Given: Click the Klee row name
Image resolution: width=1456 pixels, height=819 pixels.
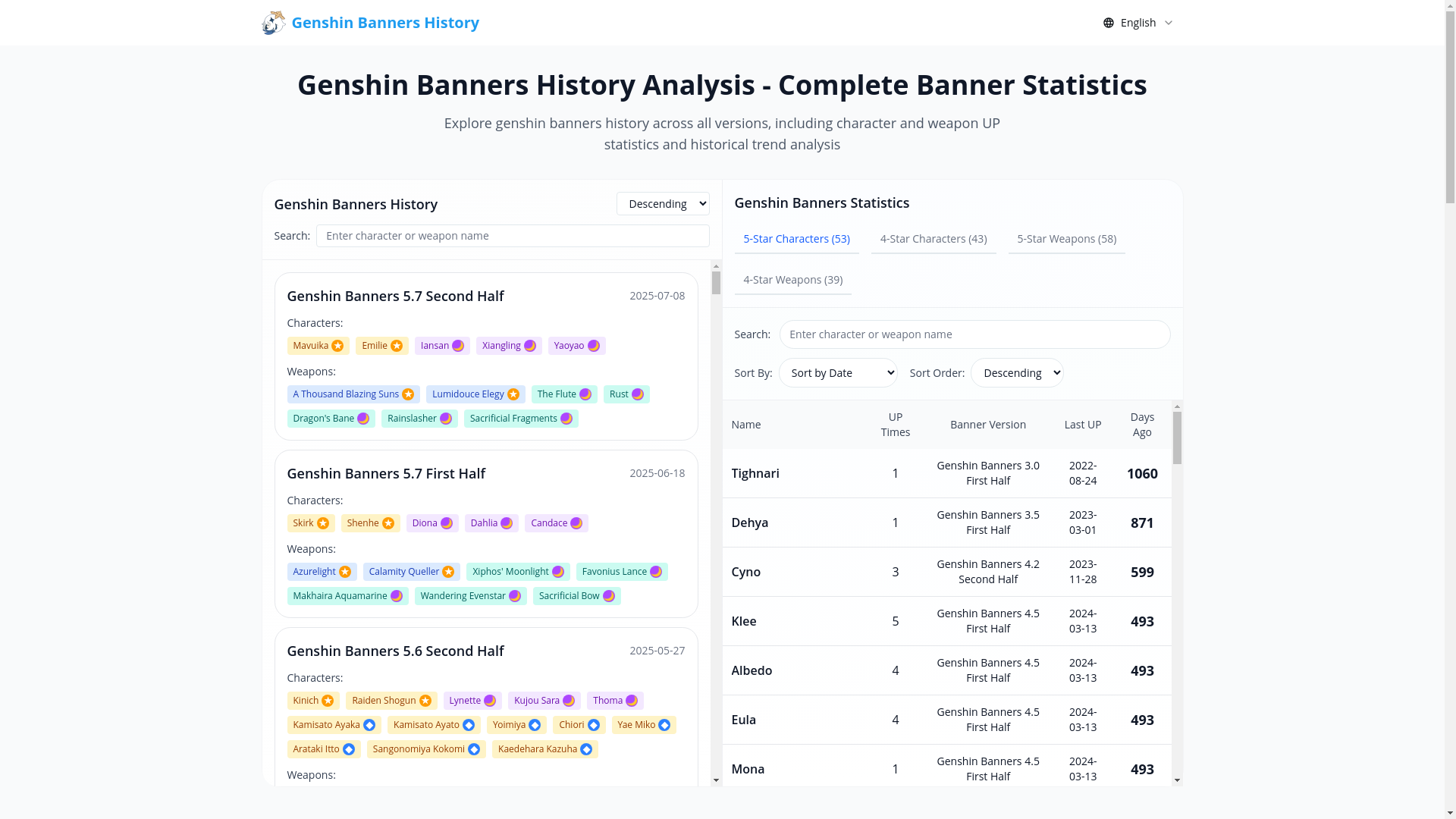Looking at the screenshot, I should click(x=743, y=621).
